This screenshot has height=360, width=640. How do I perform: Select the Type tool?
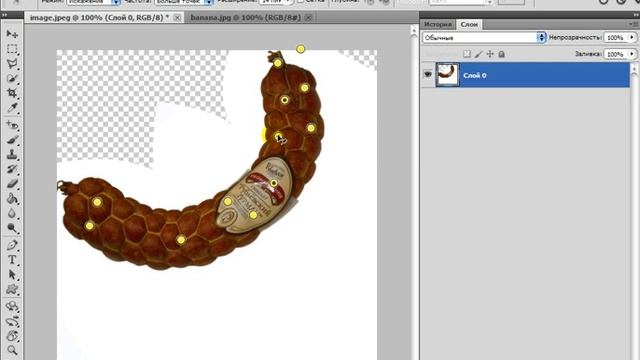coord(12,260)
